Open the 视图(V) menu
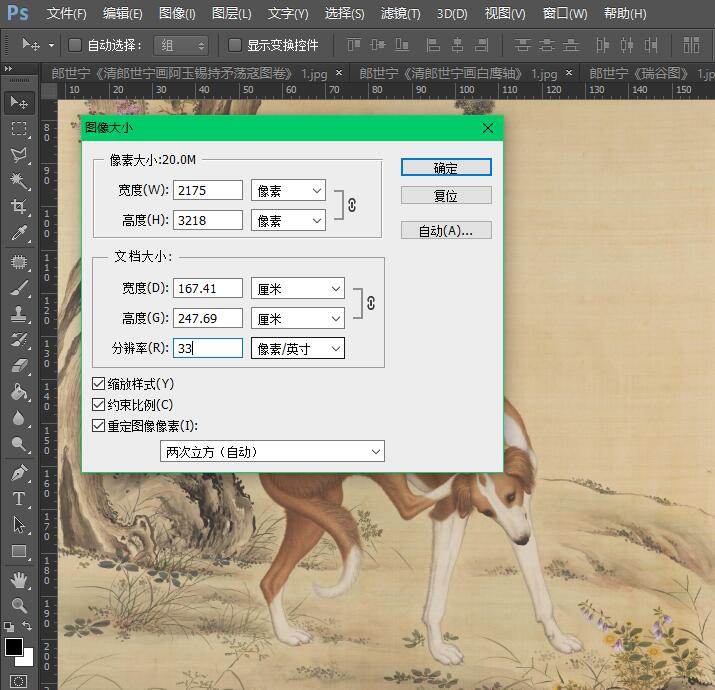Viewport: 715px width, 690px height. click(x=505, y=14)
